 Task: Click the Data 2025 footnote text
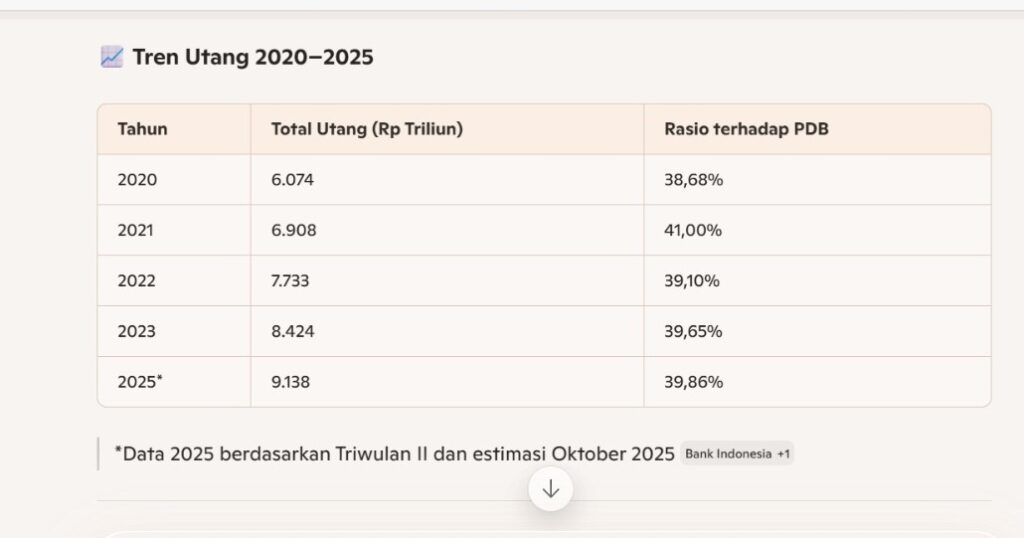pos(394,454)
